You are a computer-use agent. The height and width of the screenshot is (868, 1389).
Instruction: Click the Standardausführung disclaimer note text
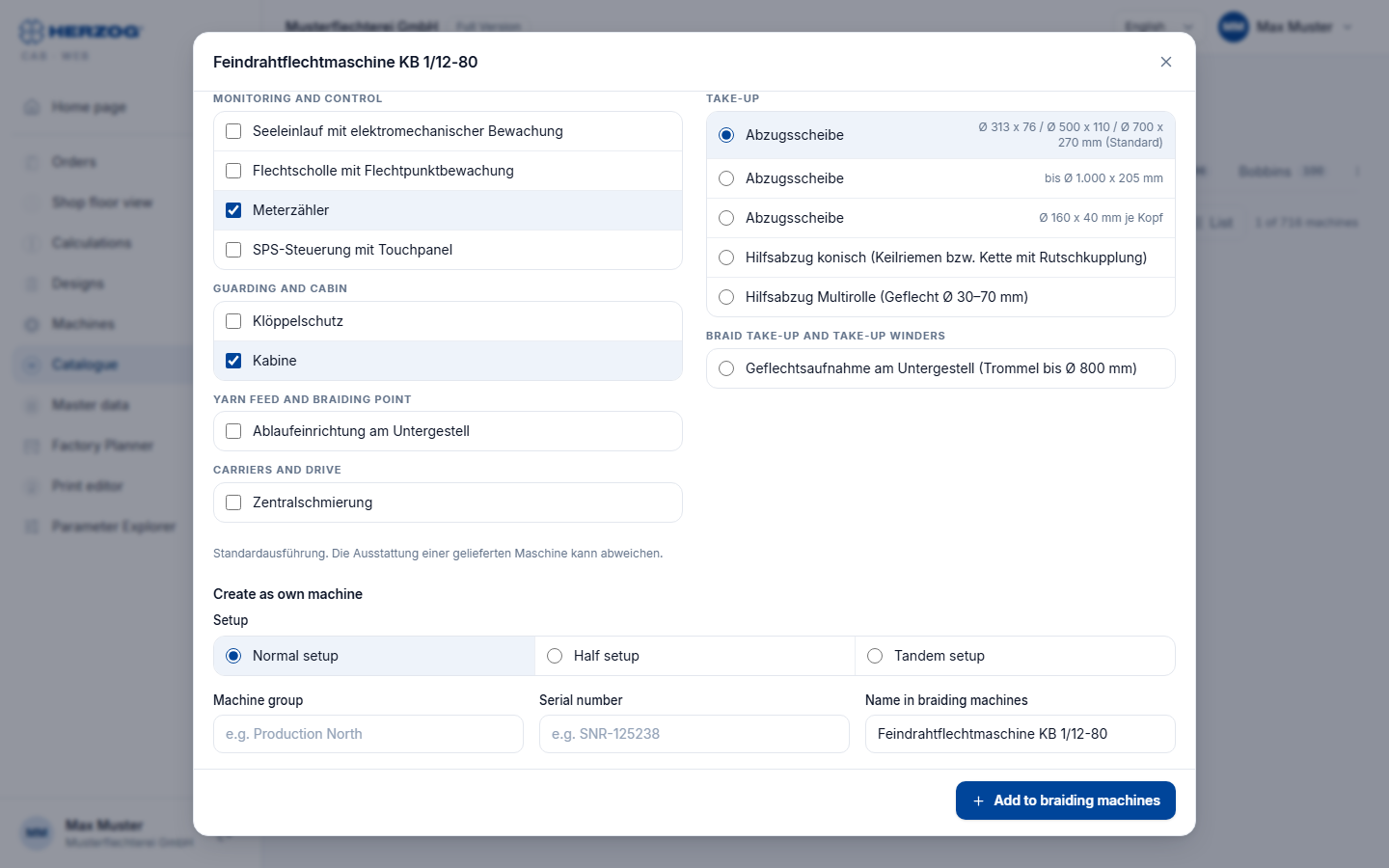(x=438, y=554)
